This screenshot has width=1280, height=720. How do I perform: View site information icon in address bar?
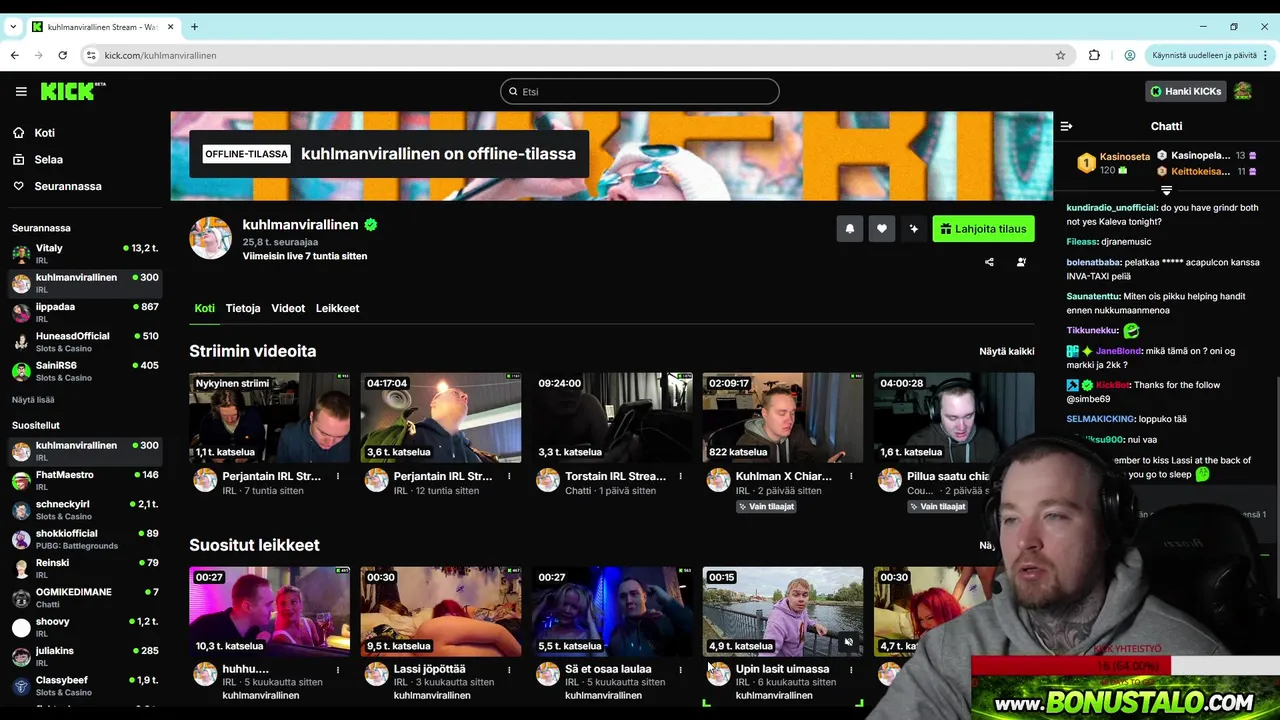(x=91, y=55)
